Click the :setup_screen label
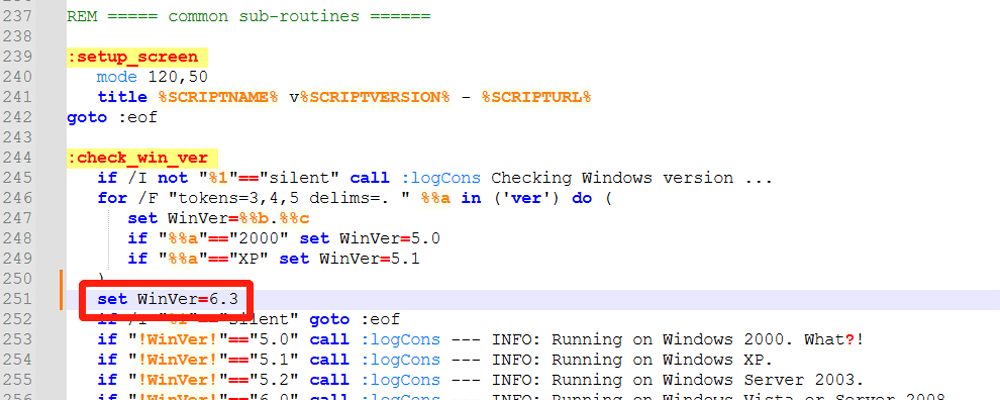1000x400 pixels. tap(132, 57)
